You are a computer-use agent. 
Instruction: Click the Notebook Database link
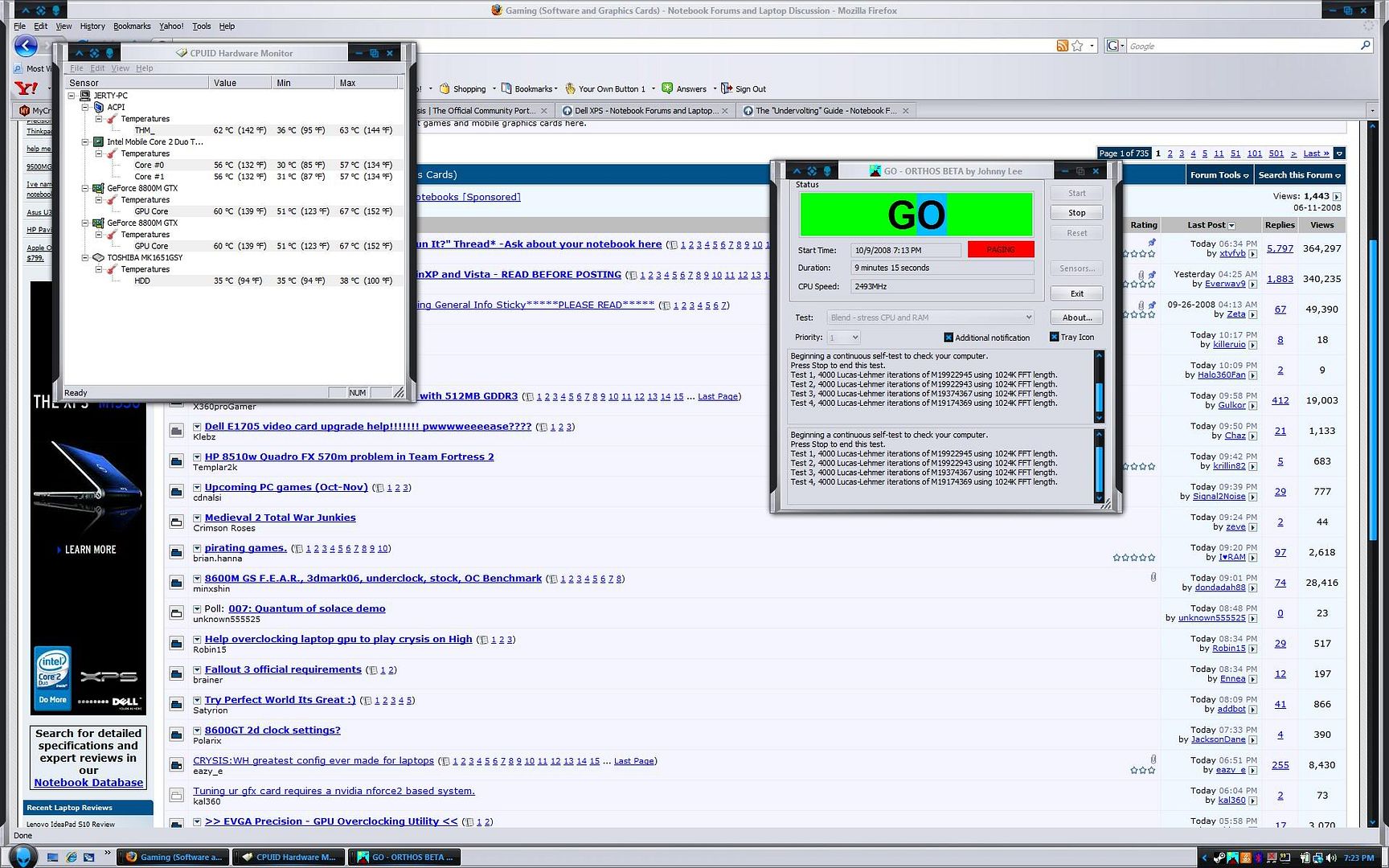tap(88, 782)
